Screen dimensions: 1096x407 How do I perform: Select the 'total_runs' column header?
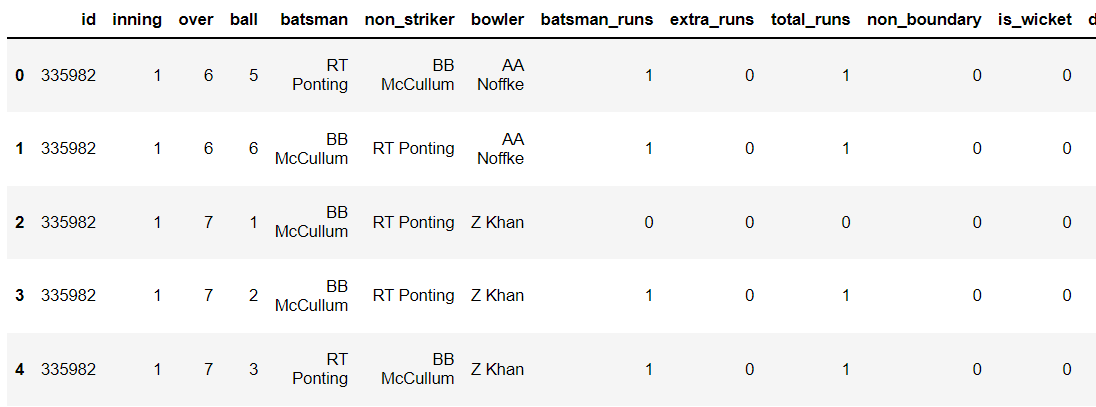point(811,20)
